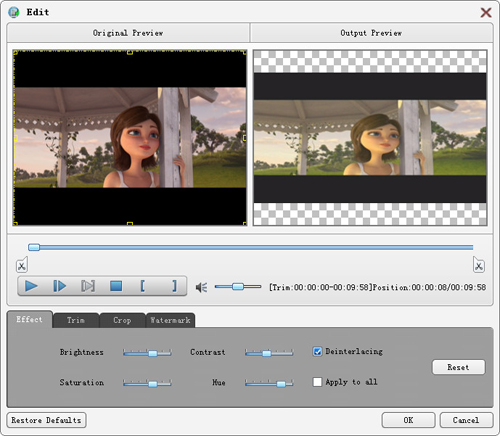Click the Edit window app icon
Viewport: 500px width, 436px height.
(14, 12)
